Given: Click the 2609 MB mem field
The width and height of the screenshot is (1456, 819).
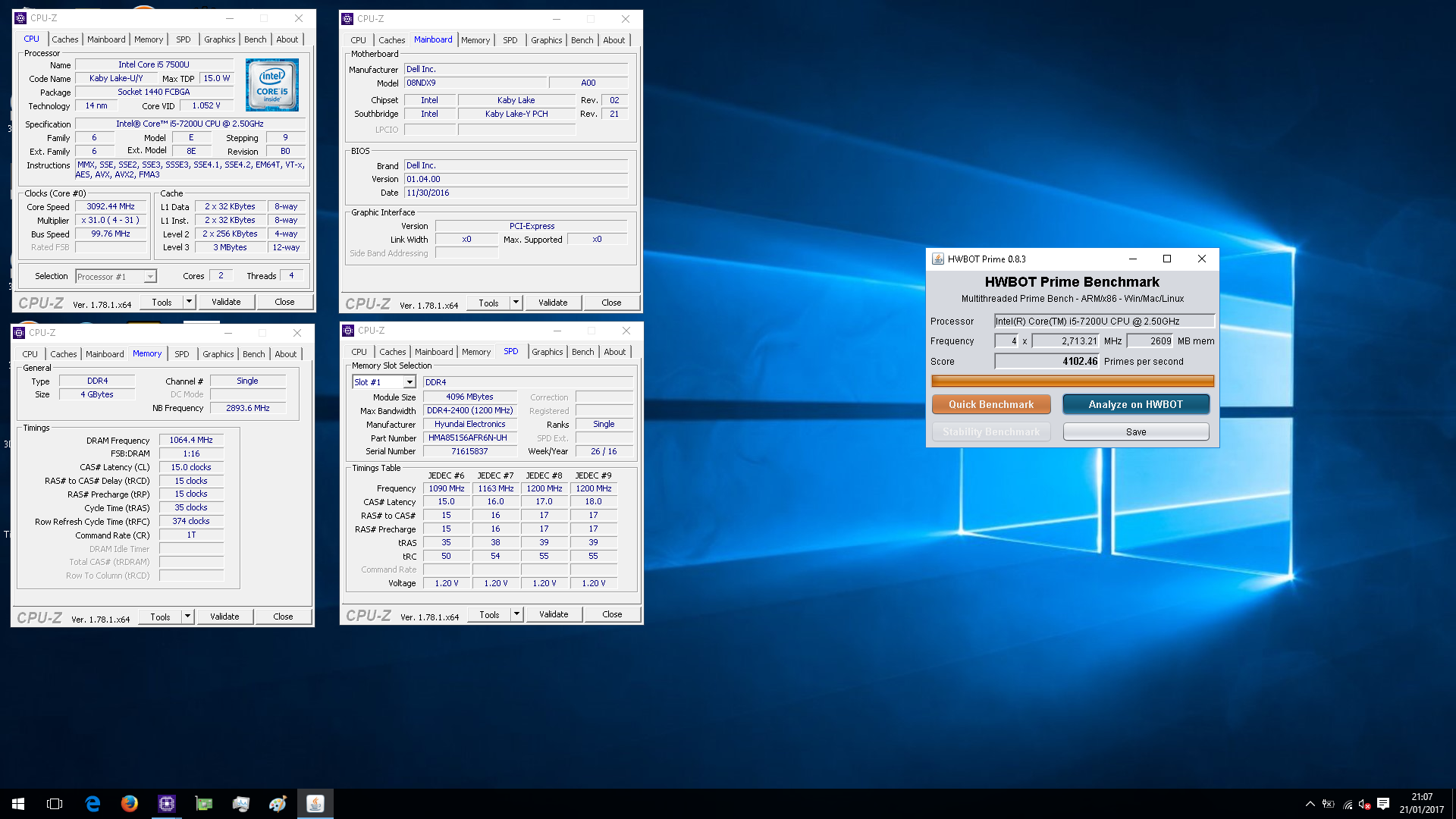Looking at the screenshot, I should [x=1150, y=341].
